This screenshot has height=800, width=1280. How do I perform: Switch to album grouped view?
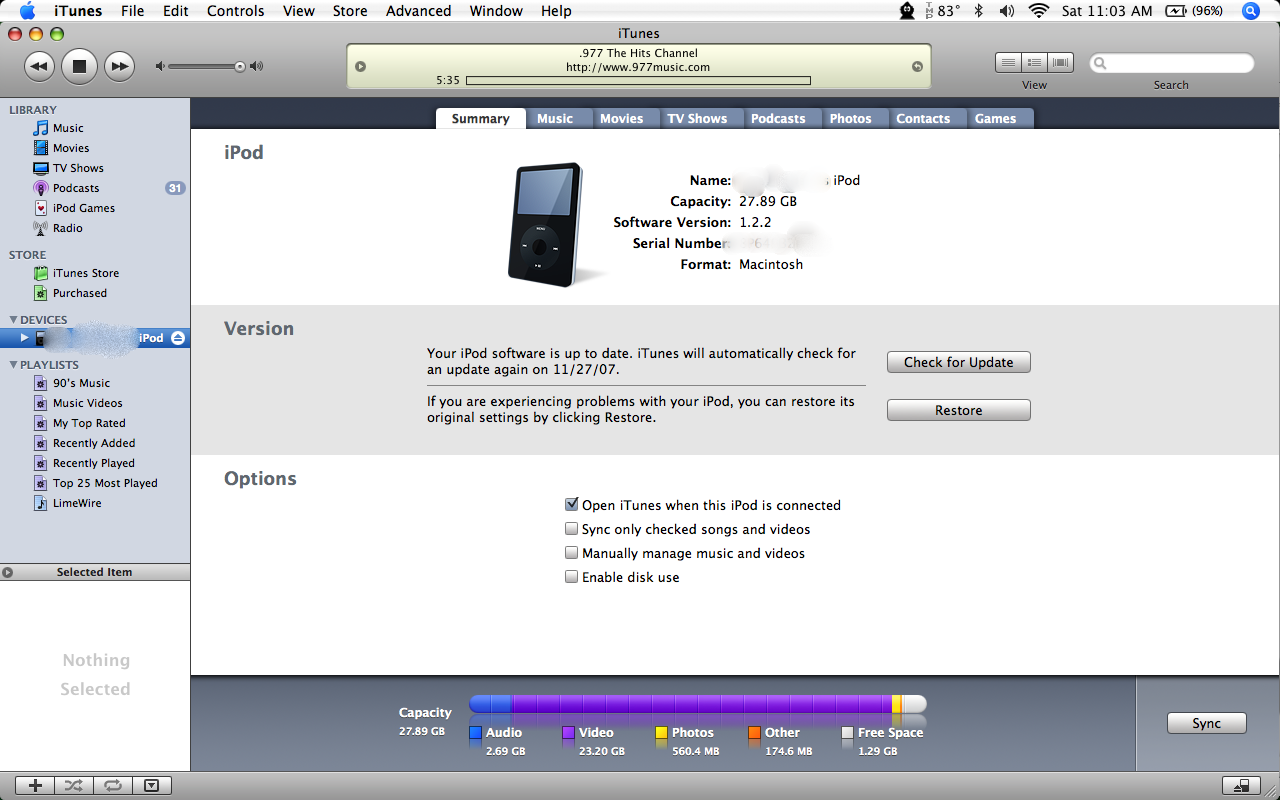coord(1034,62)
